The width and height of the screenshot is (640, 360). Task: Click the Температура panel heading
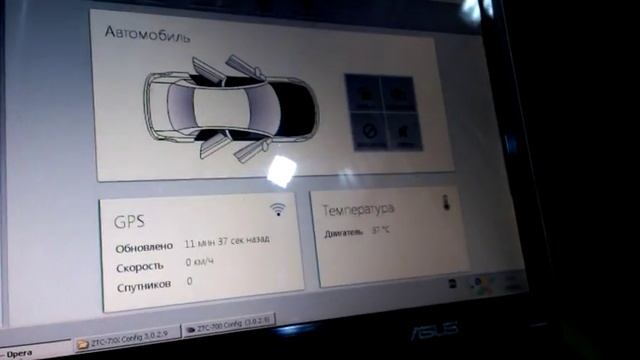(x=358, y=210)
